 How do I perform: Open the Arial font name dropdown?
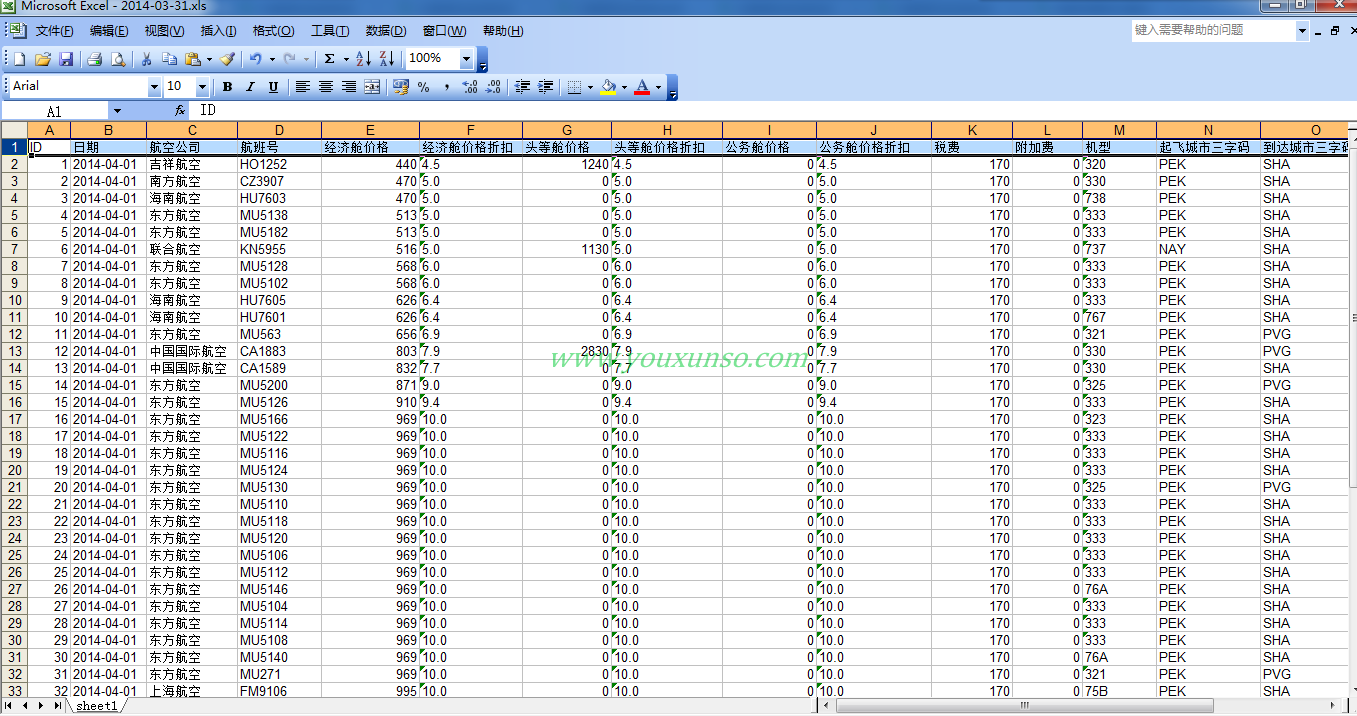(x=154, y=87)
